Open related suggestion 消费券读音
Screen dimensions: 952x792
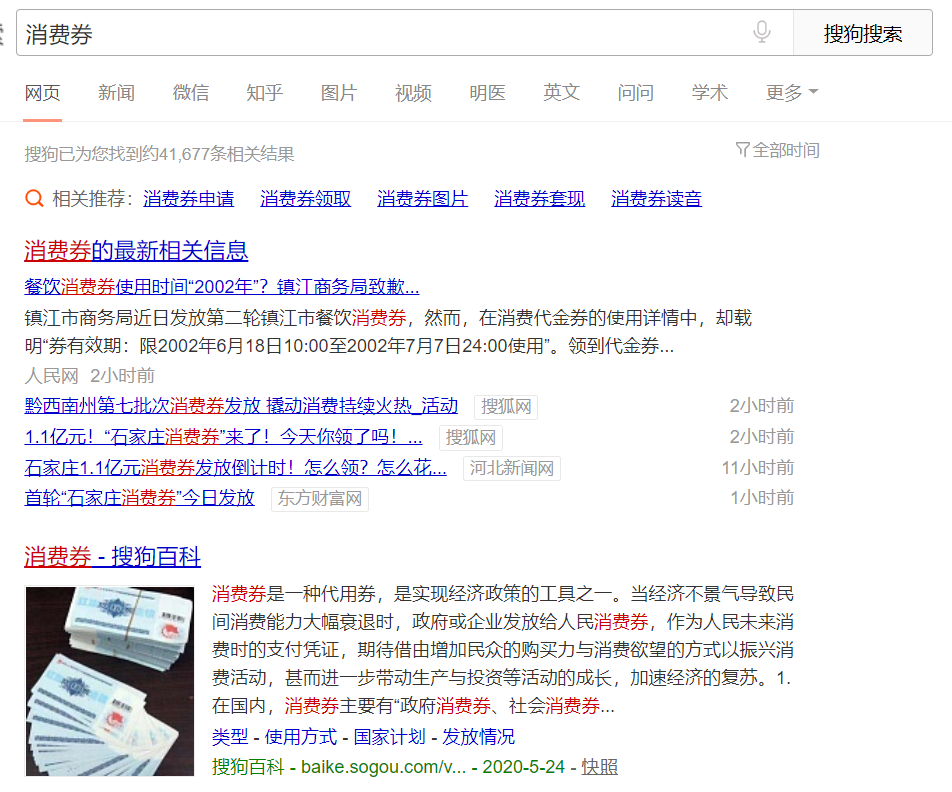point(656,199)
